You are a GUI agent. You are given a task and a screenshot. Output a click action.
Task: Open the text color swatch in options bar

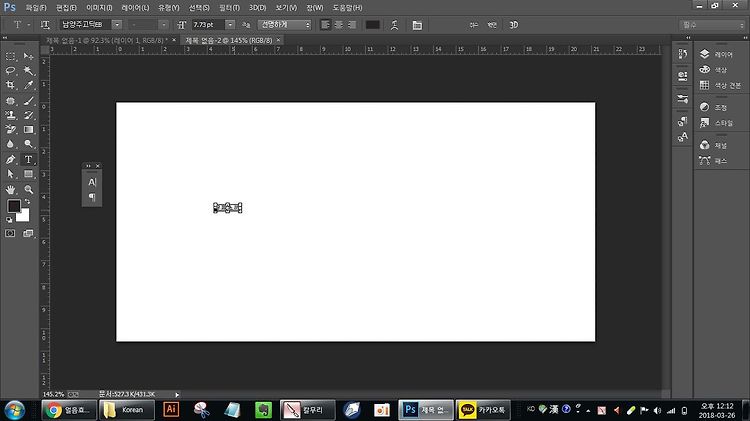pyautogui.click(x=373, y=25)
